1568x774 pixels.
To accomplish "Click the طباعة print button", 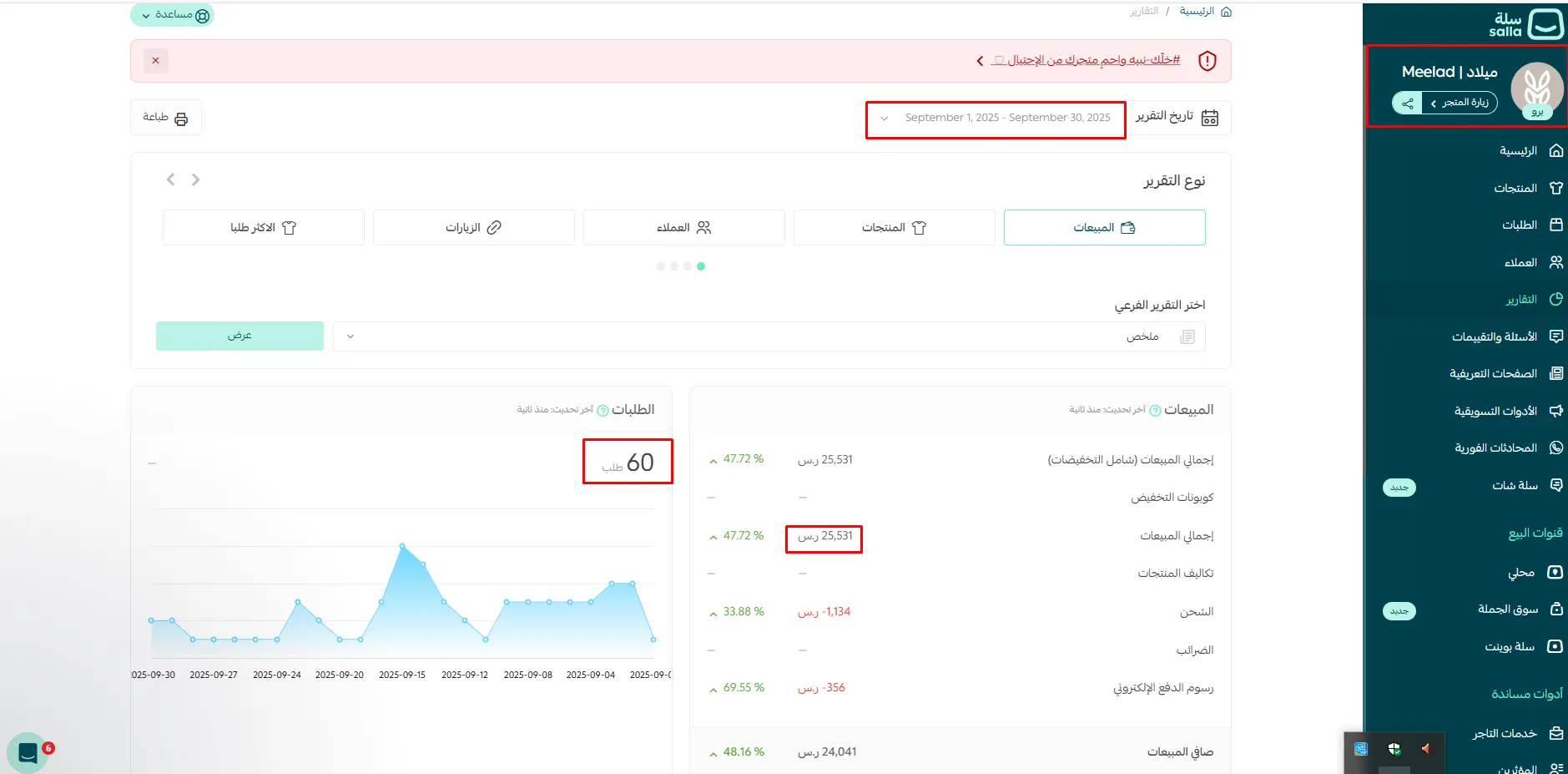I will 165,118.
